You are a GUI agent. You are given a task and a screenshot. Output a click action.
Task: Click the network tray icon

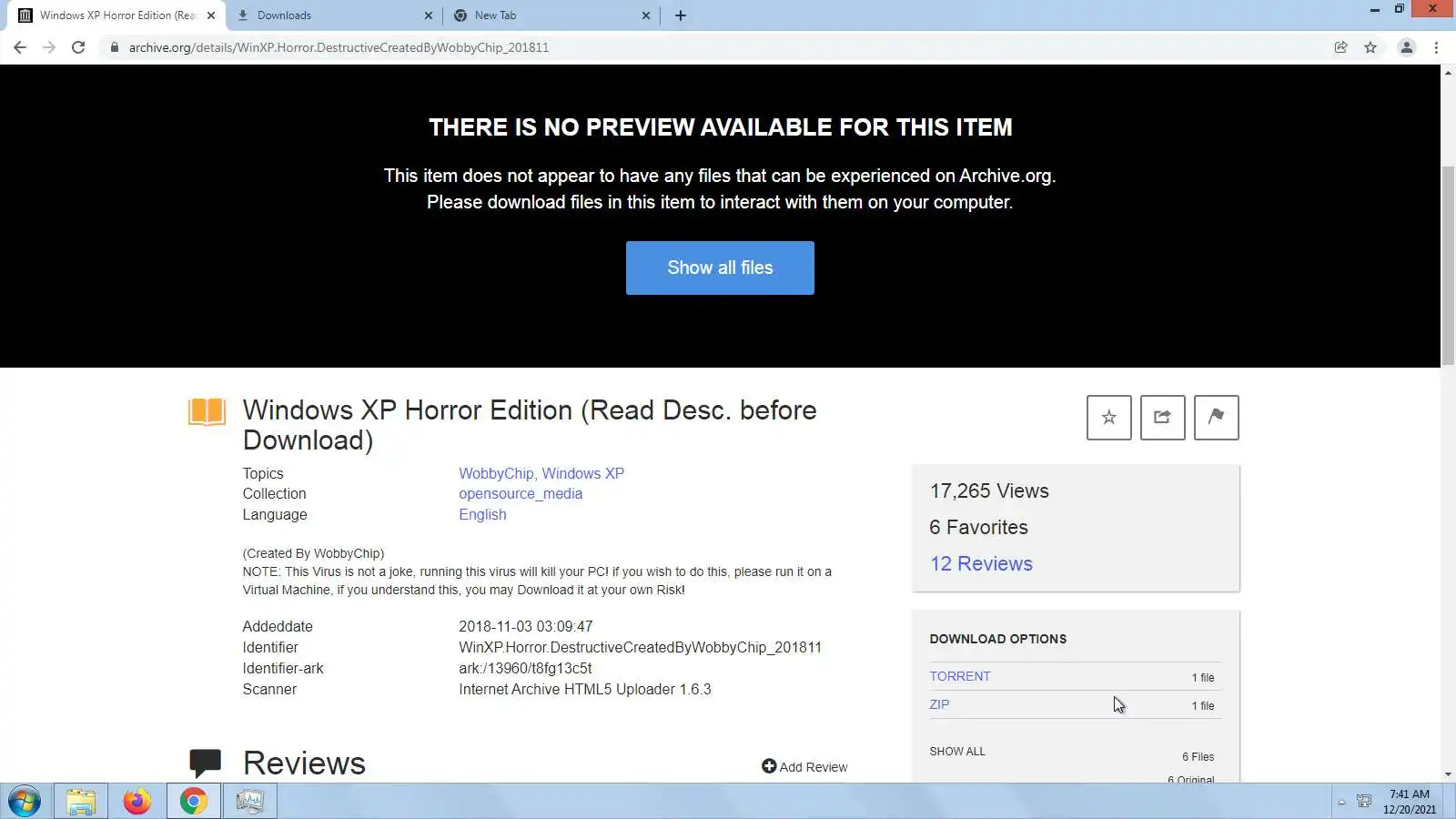pos(1364,802)
